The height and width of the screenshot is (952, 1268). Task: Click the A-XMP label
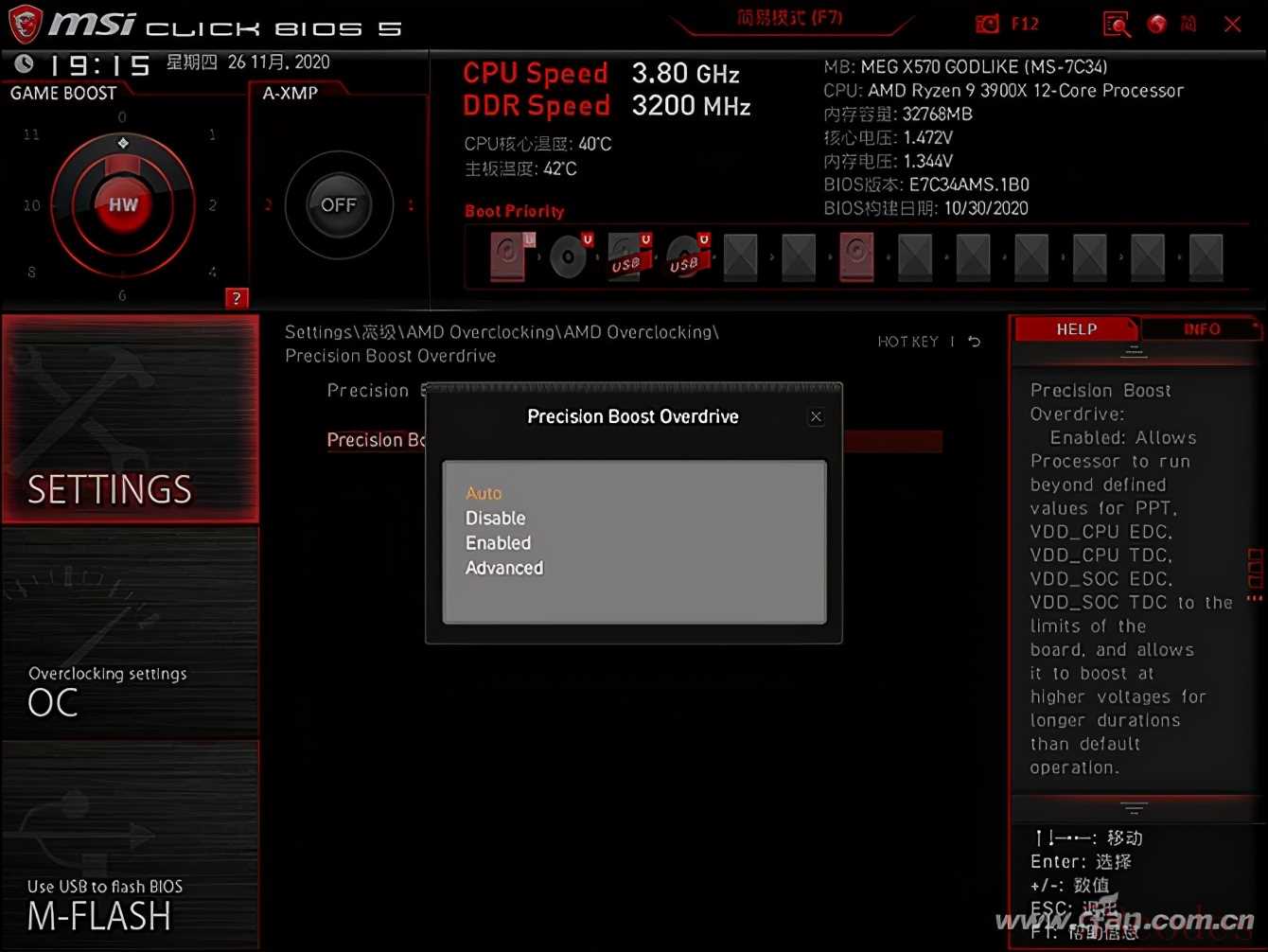click(x=291, y=93)
